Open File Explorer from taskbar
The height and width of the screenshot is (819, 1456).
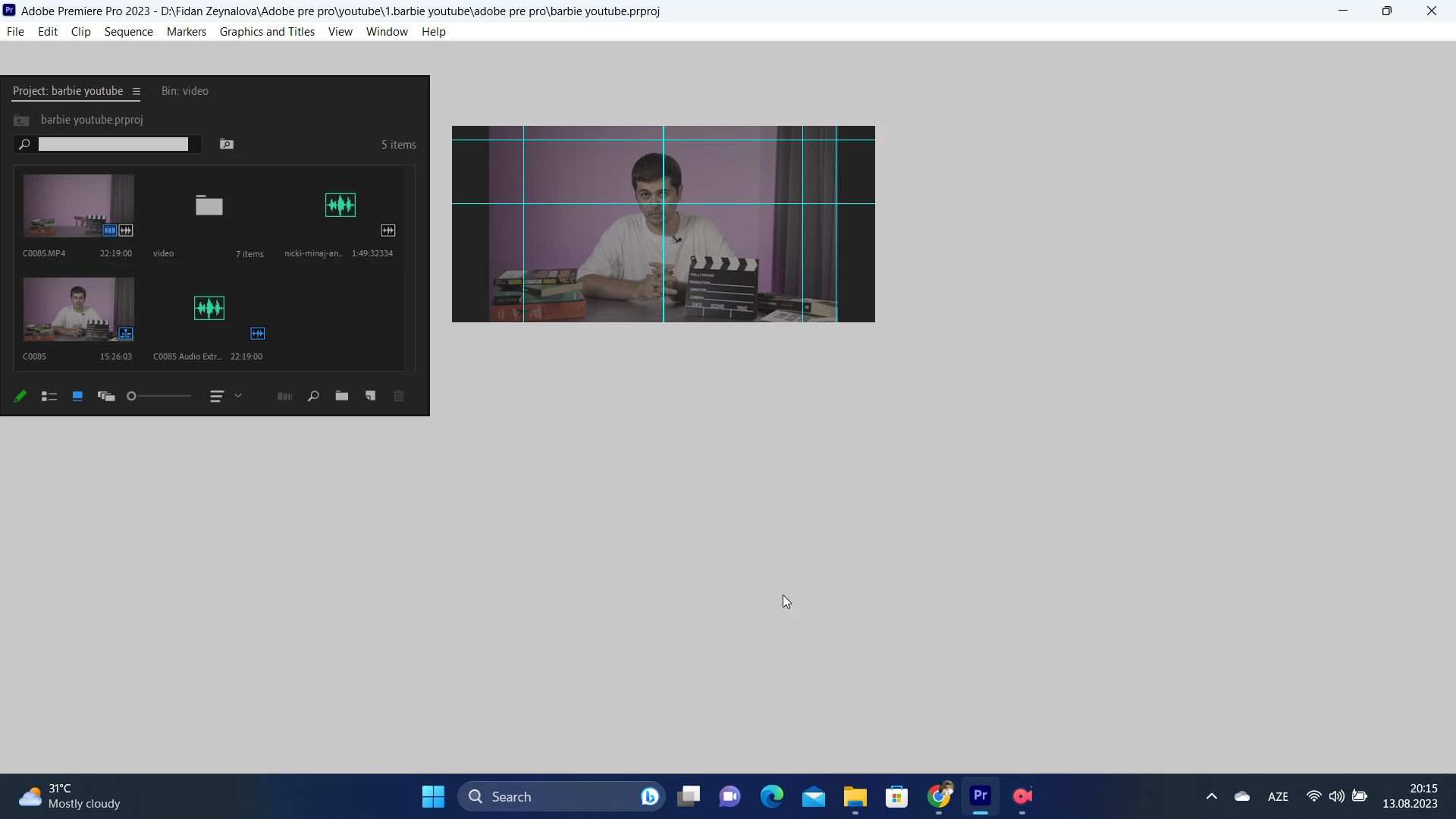tap(855, 796)
